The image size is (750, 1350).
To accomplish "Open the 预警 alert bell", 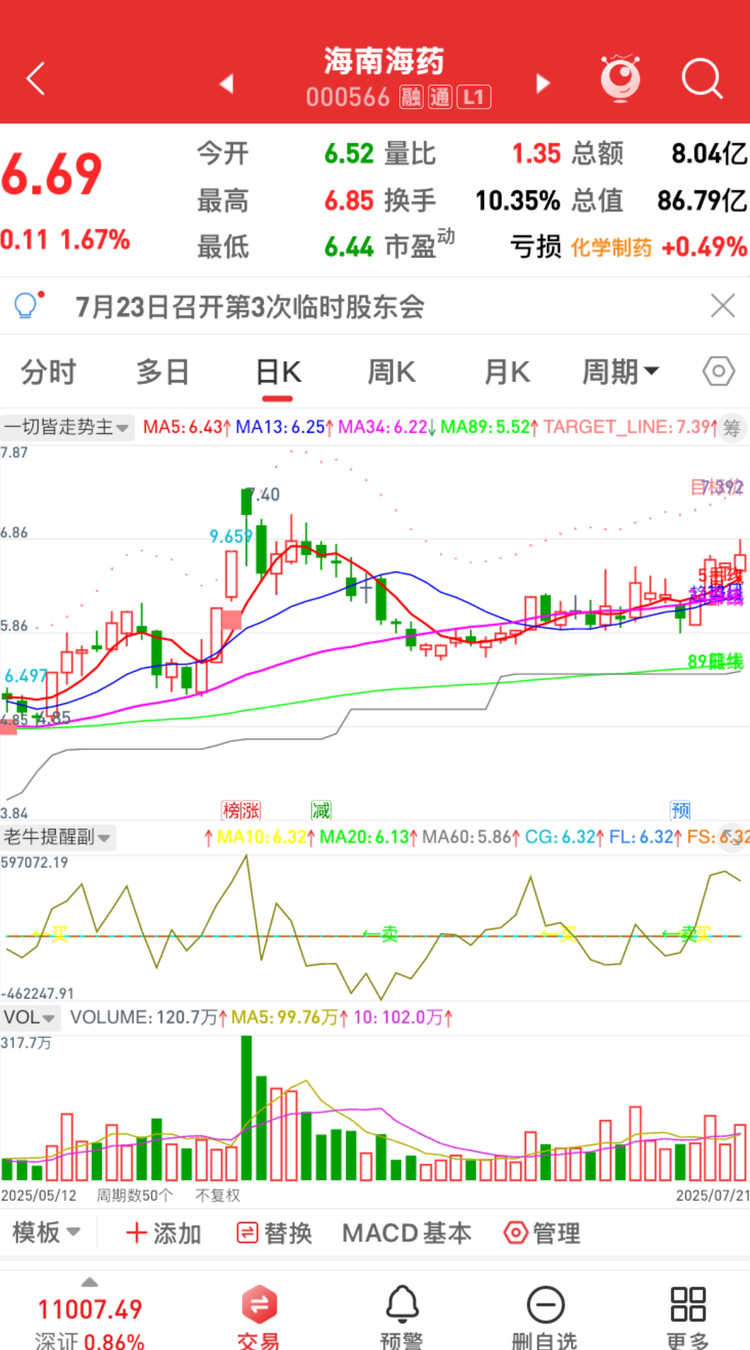I will (402, 1316).
